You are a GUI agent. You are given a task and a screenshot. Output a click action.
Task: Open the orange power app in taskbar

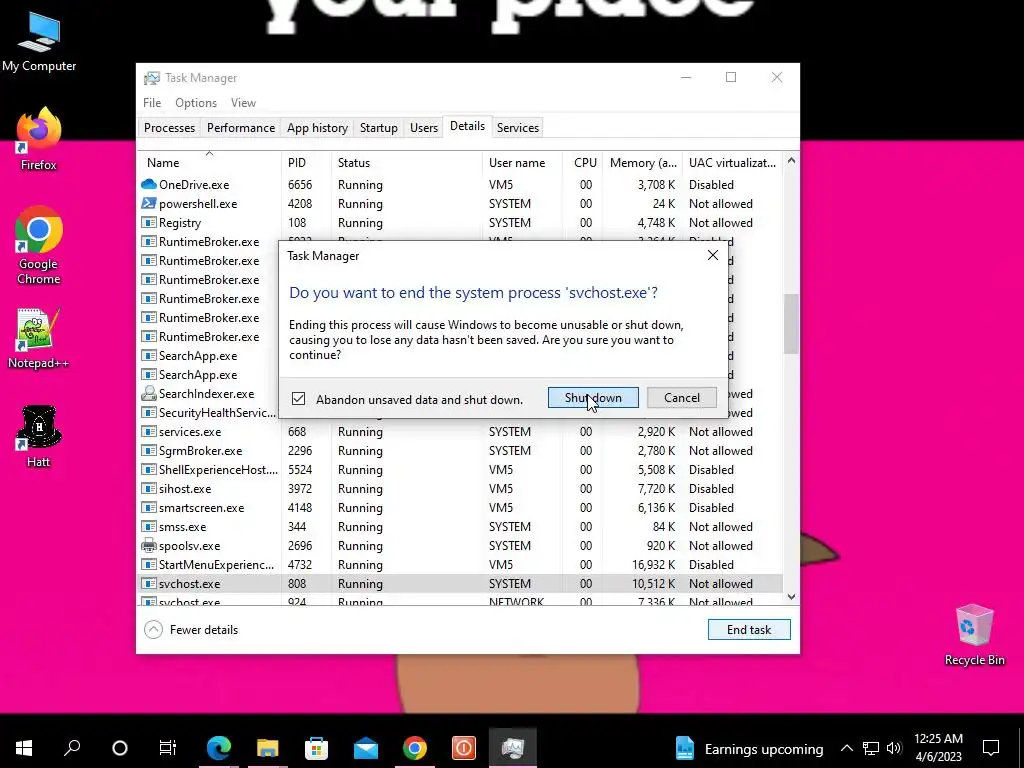pyautogui.click(x=464, y=748)
